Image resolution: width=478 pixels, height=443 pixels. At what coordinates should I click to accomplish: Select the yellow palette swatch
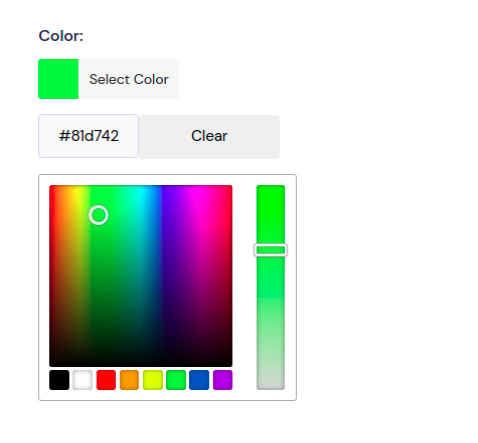click(153, 380)
